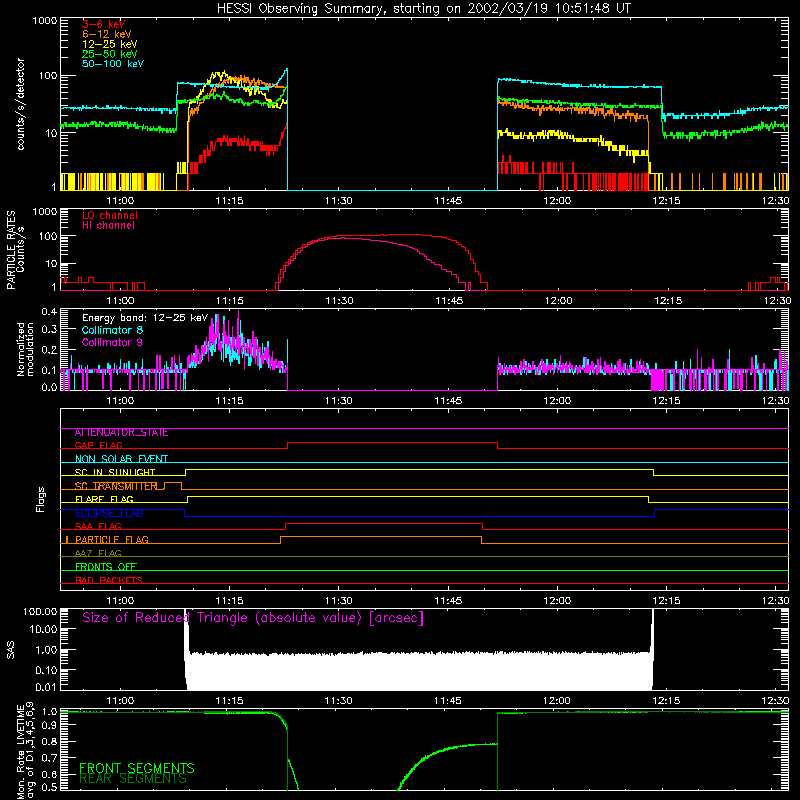Click the '25-50 keV' green legend label

coord(110,54)
